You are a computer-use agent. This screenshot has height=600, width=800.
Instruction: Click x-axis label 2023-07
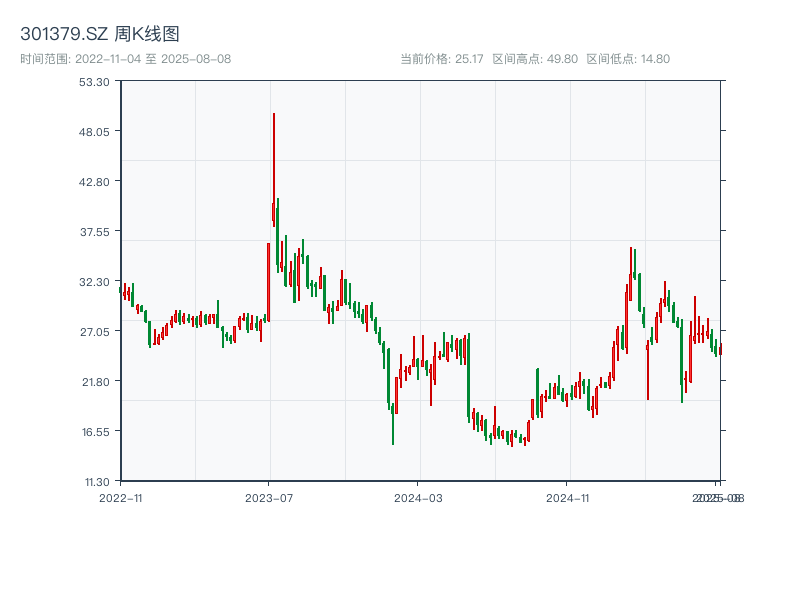[x=269, y=498]
